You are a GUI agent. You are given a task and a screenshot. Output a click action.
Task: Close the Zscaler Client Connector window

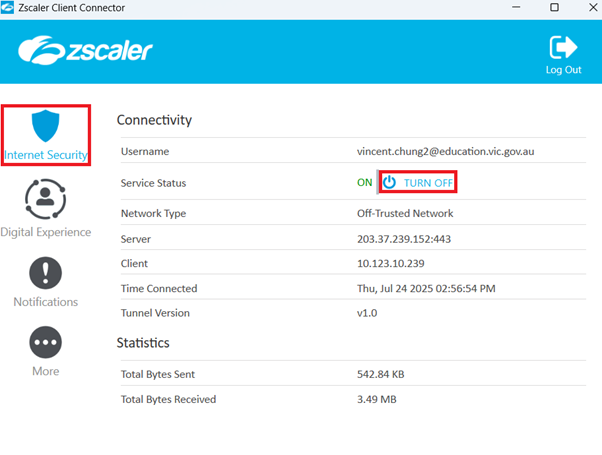click(593, 7)
